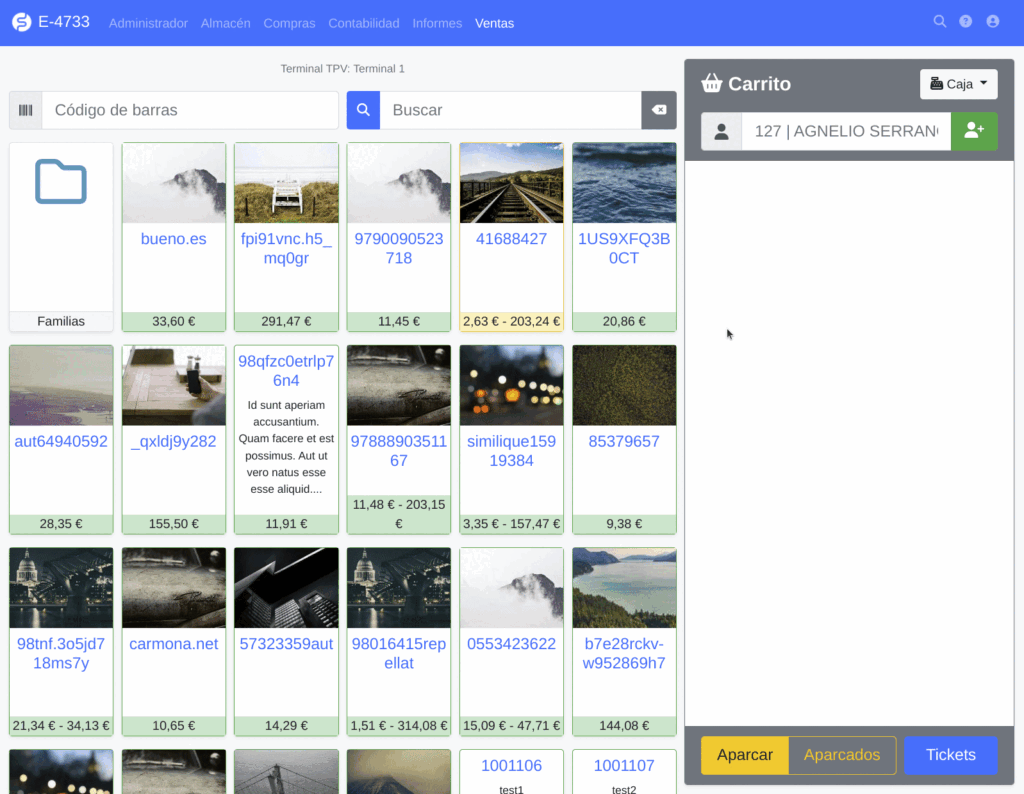1024x794 pixels.
Task: Add product carmona.net to the cart
Action: 174,641
